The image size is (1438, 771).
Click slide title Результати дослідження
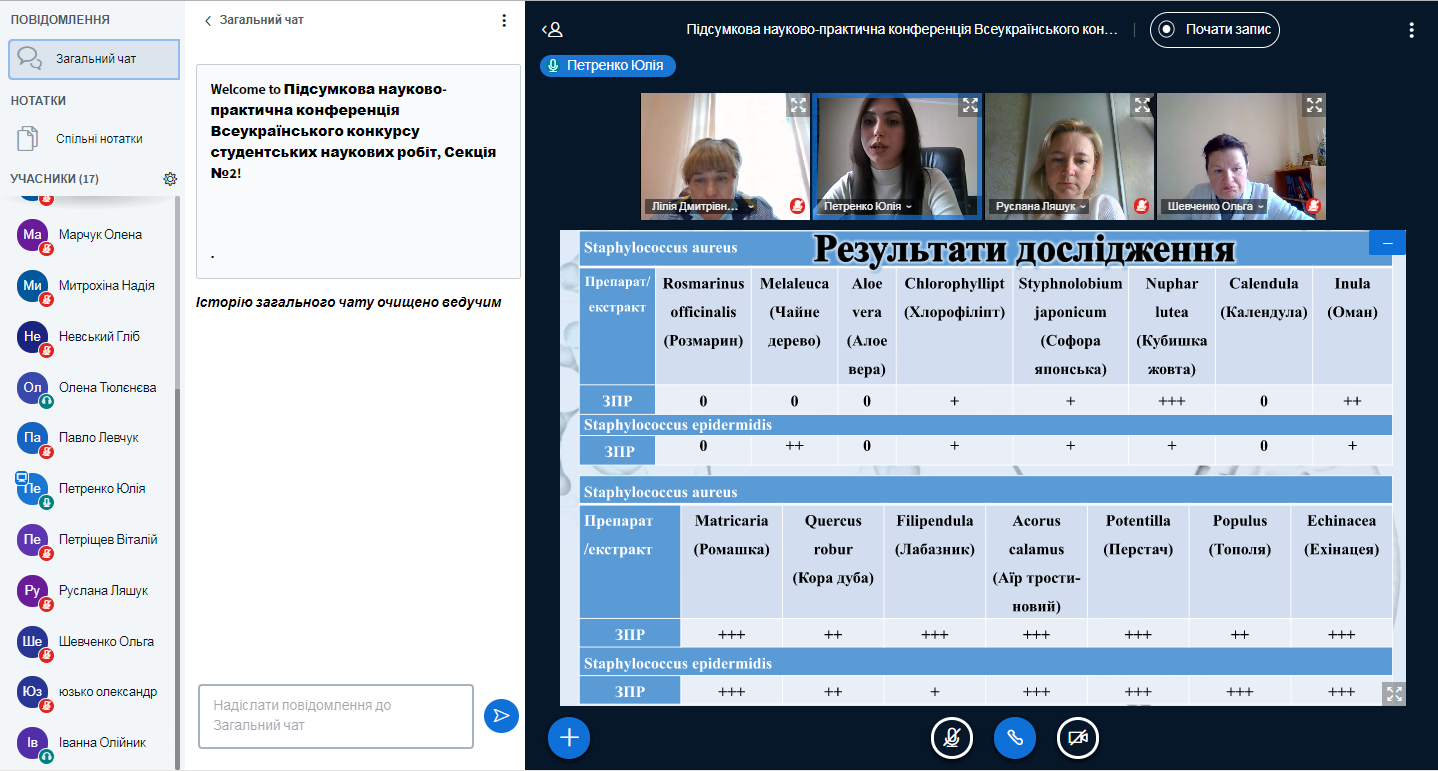click(1023, 249)
